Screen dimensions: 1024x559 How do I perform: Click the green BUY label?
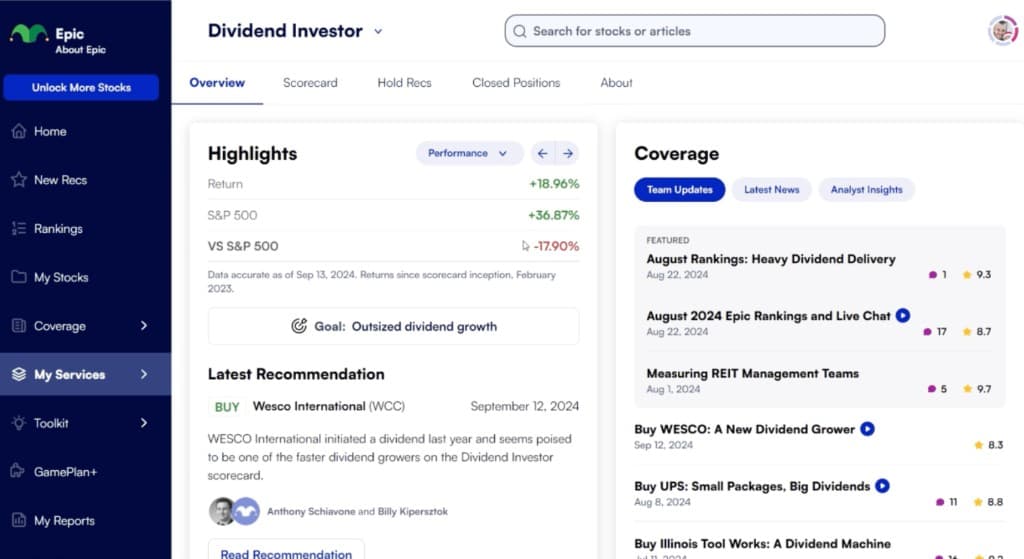click(227, 407)
